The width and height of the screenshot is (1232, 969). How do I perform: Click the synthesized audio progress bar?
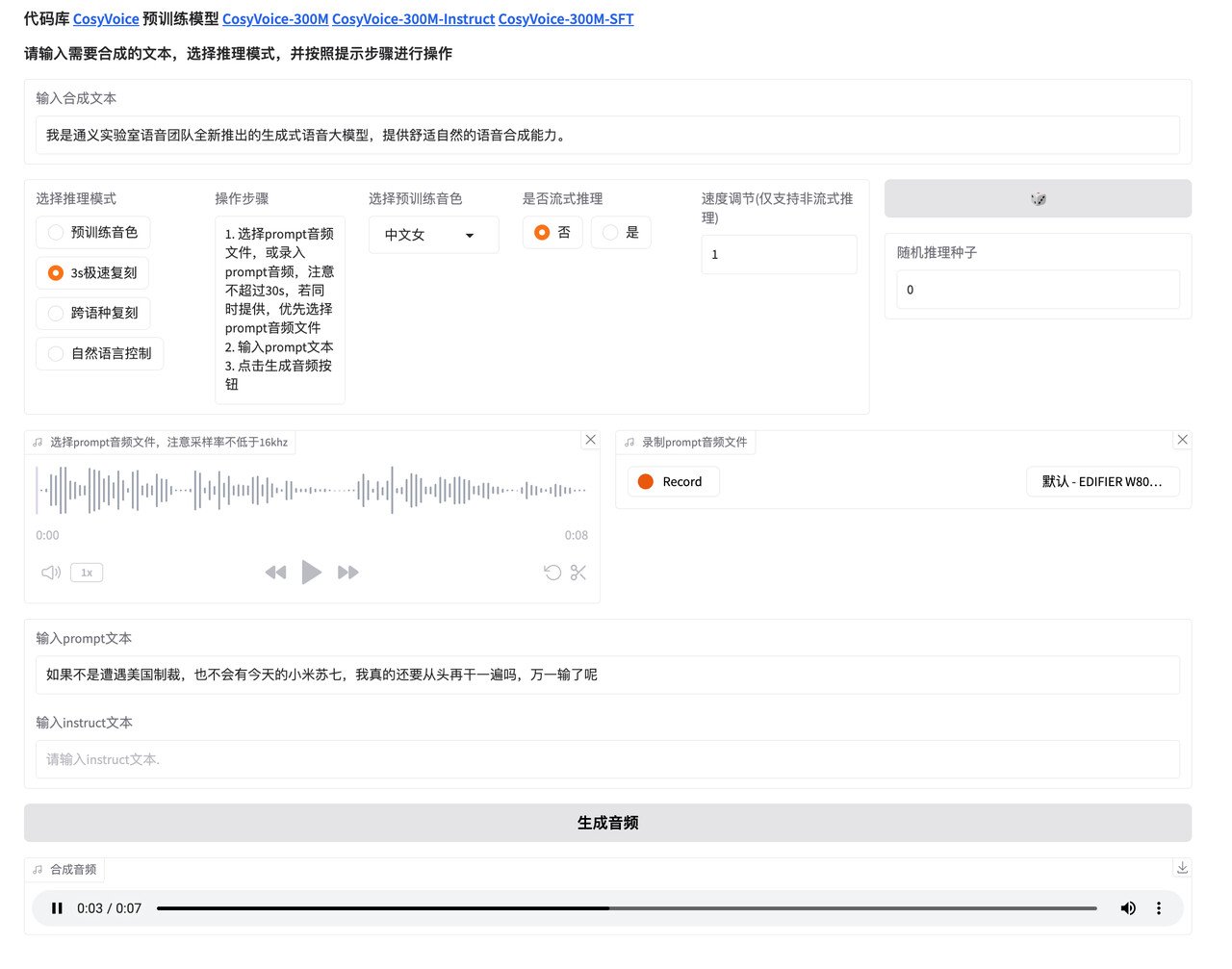click(x=626, y=908)
